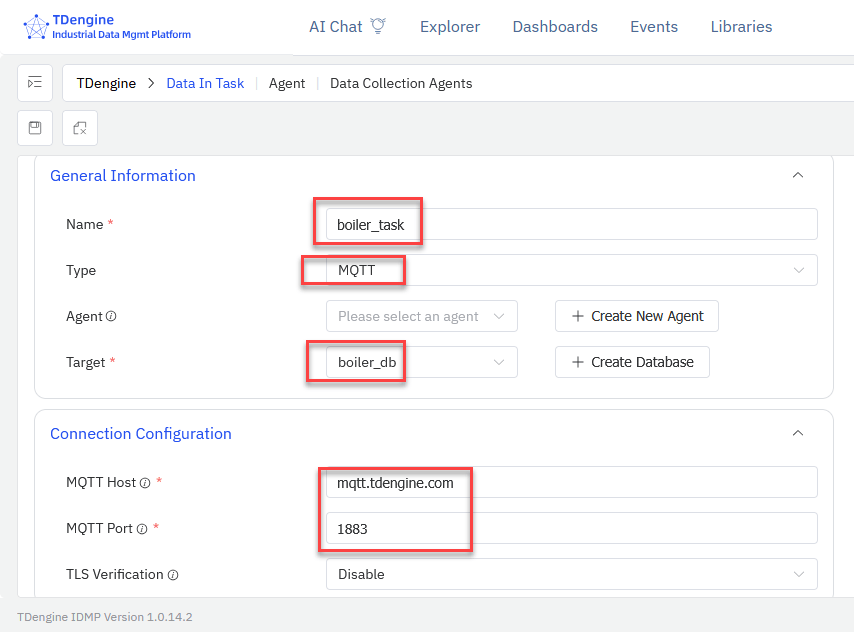Click the info icon next to Agent

[111, 316]
